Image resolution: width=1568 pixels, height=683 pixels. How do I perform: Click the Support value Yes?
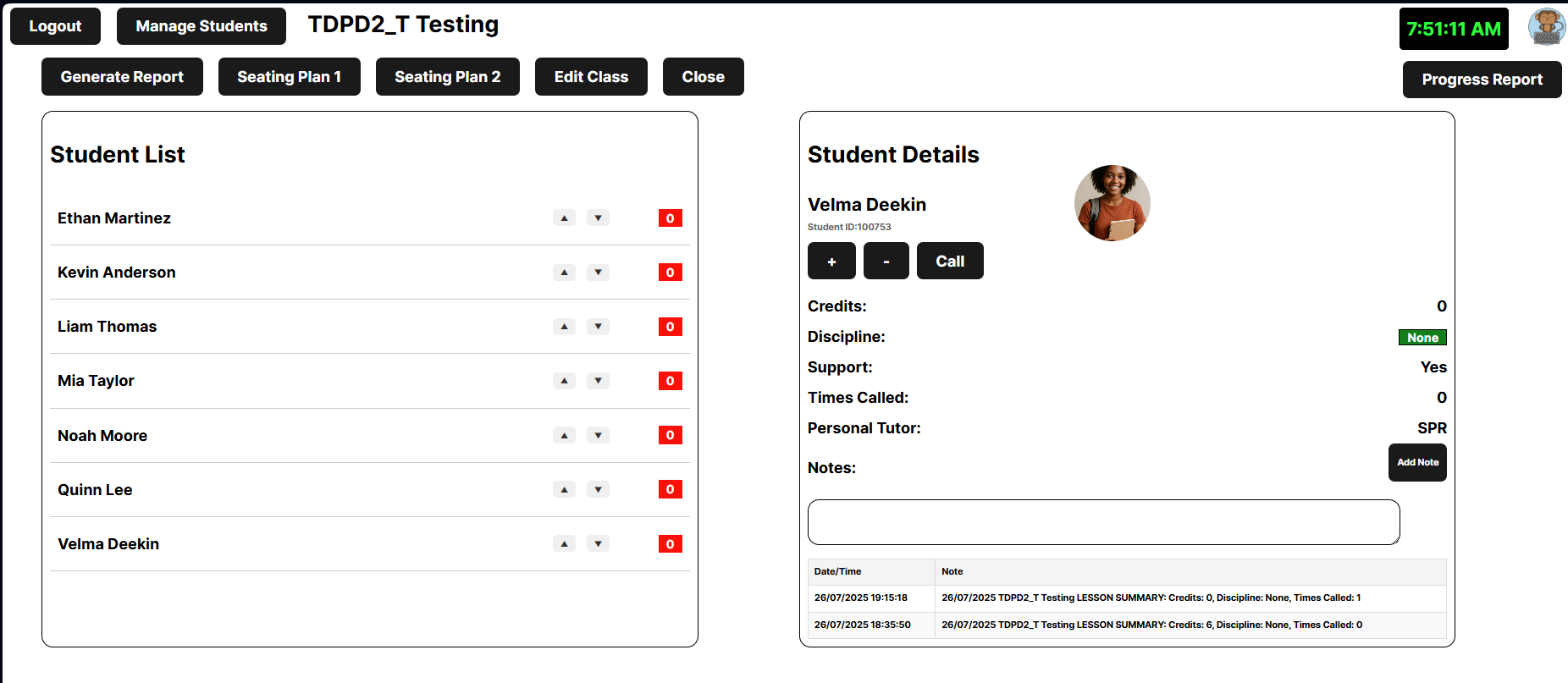[x=1433, y=367]
